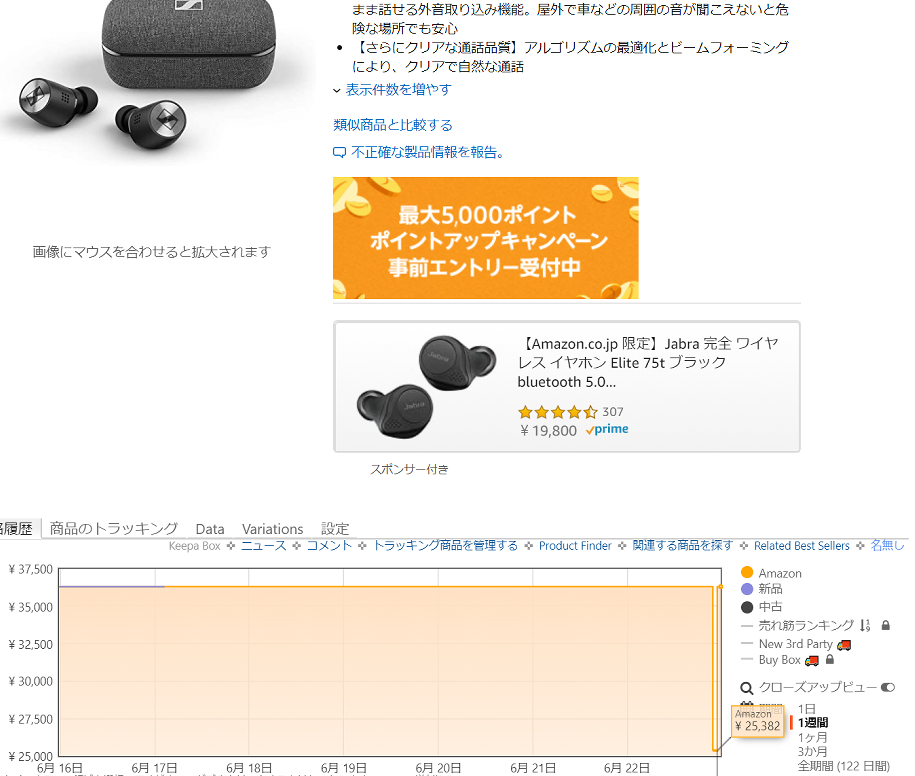
Task: Click the スポンサー付き label
Action: click(x=409, y=469)
